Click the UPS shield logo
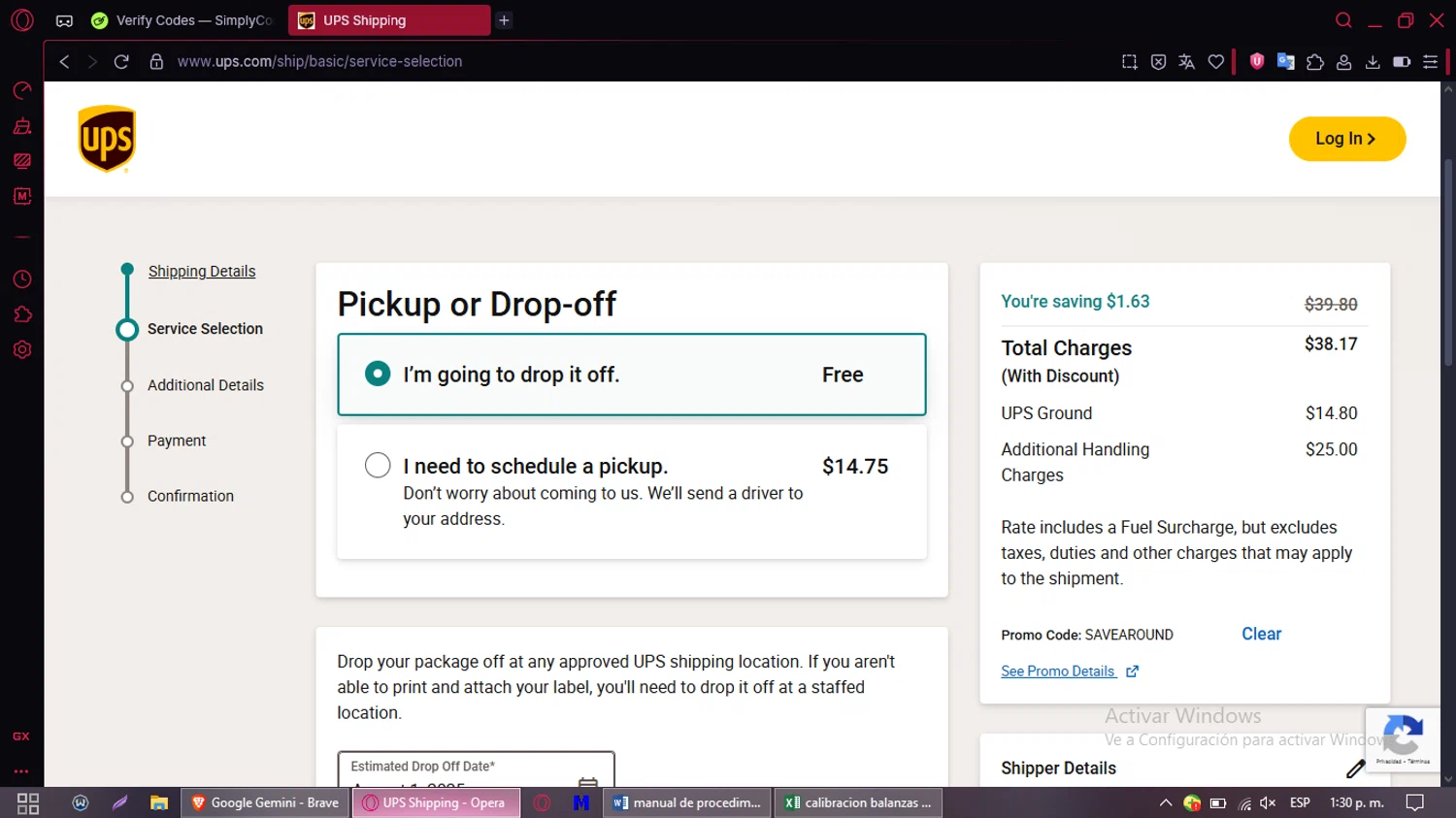 107,139
